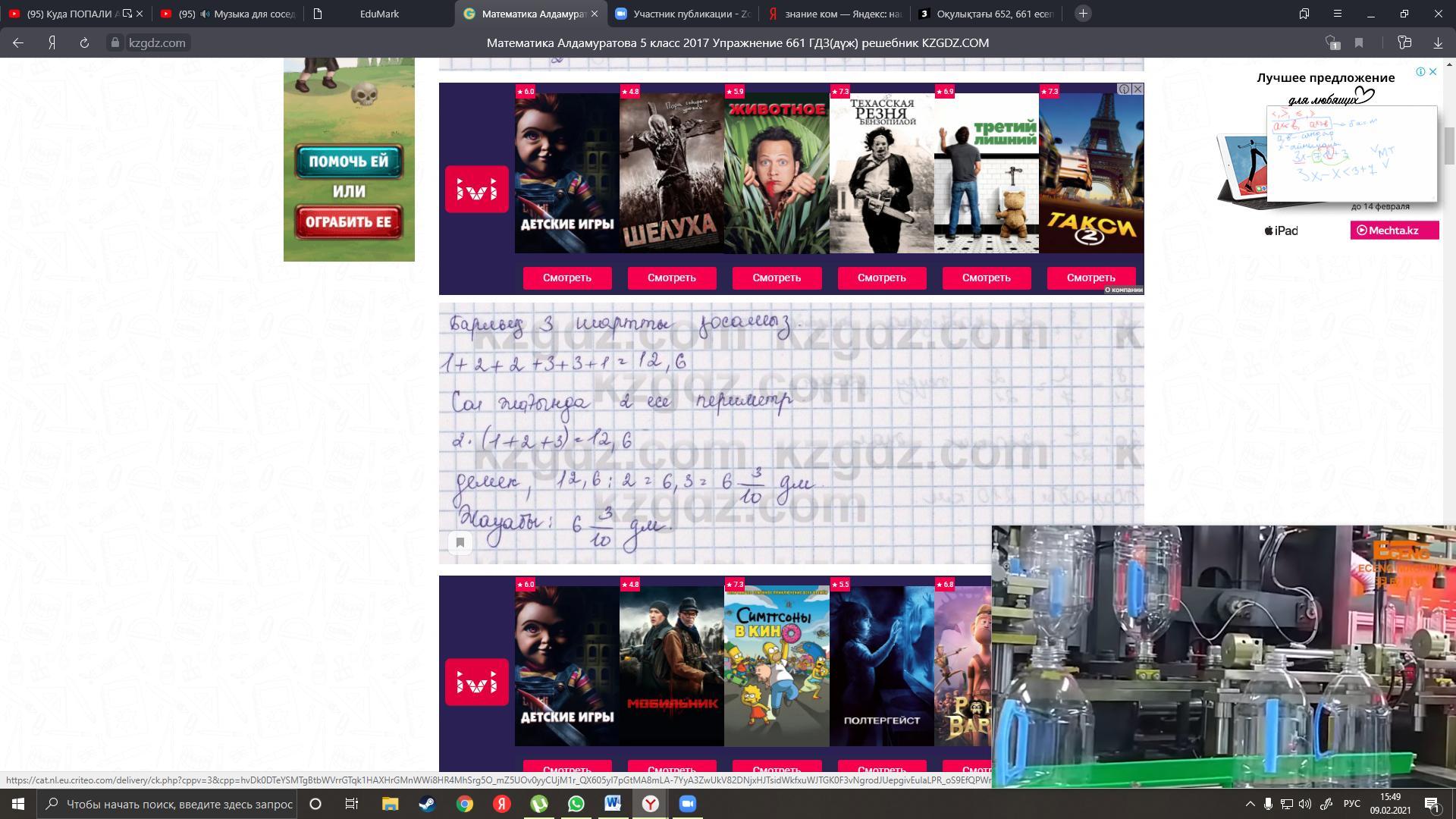Open the Protect shield icon with badge
Viewport: 1456px width, 819px height.
coord(1332,43)
